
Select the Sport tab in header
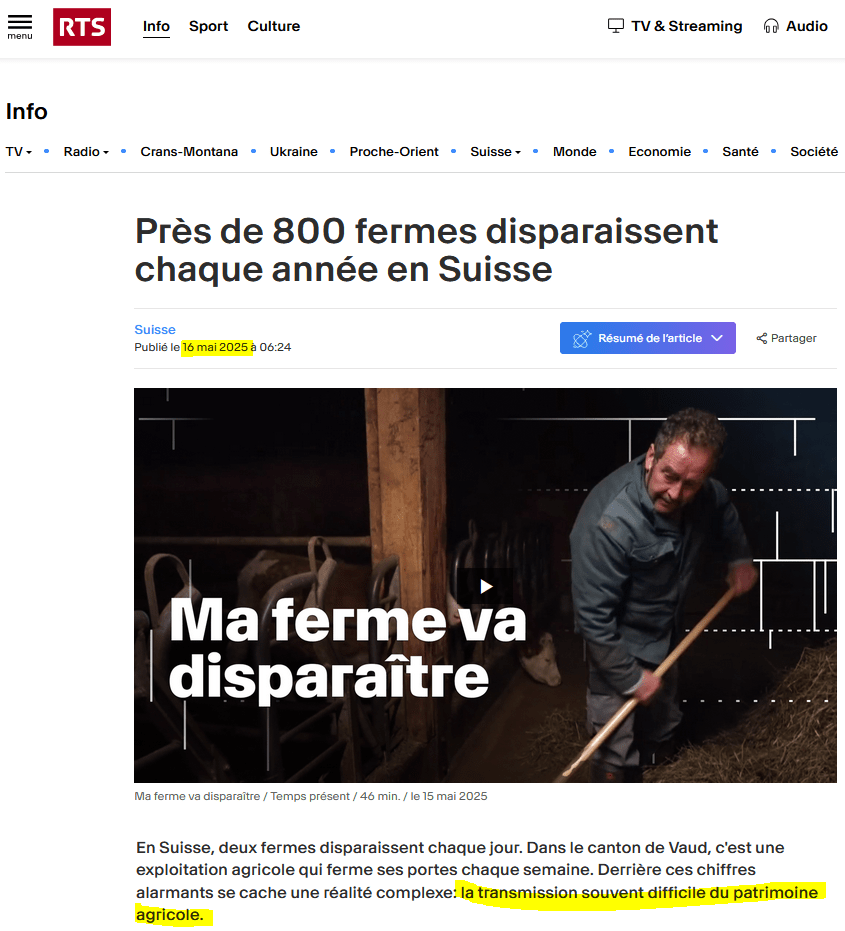click(208, 26)
